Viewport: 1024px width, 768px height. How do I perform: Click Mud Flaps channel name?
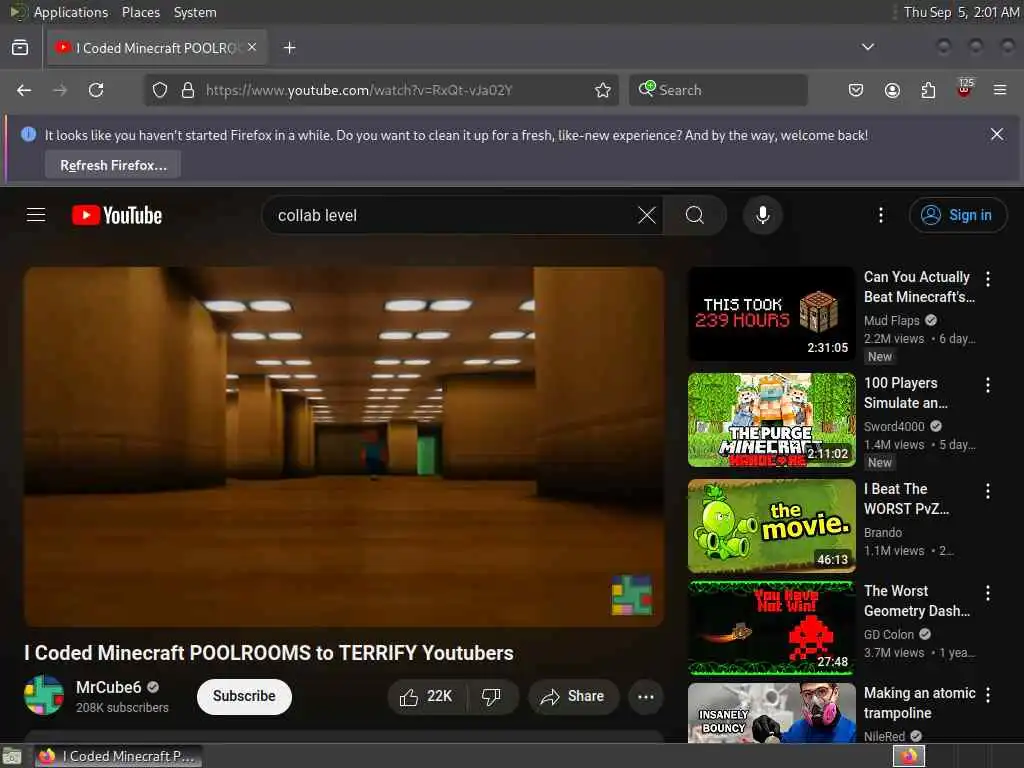(891, 320)
